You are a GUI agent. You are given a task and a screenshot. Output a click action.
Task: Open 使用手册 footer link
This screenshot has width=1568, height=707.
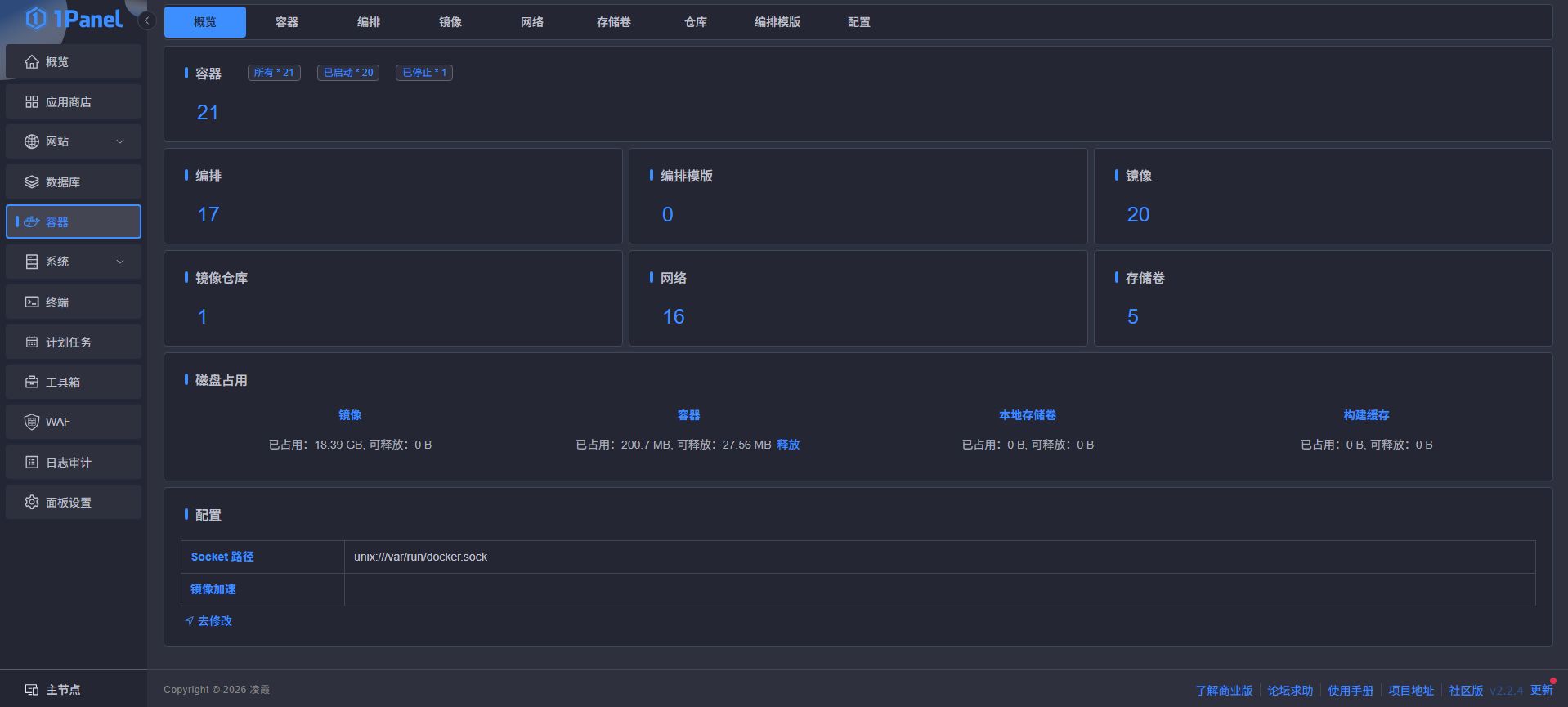1351,691
